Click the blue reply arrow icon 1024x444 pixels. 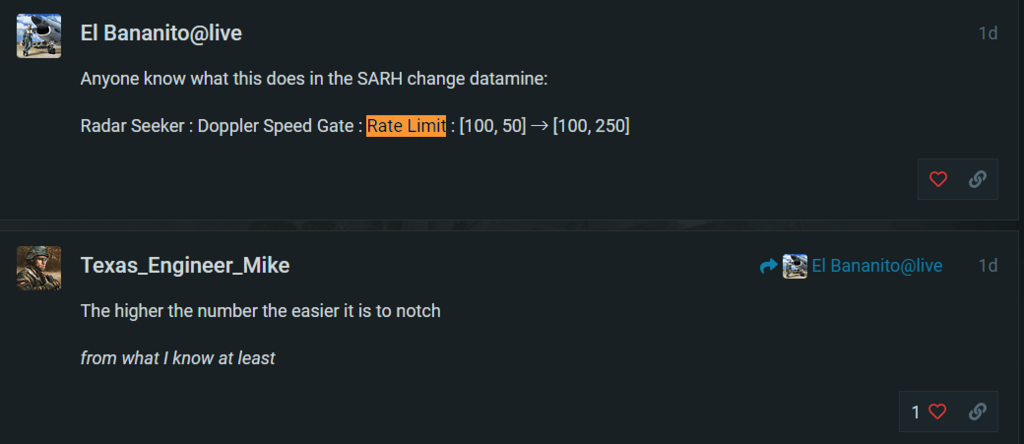(x=769, y=266)
